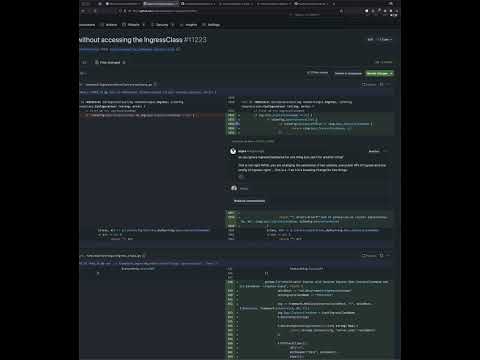Open the Projects repository tab
This screenshot has width=480, height=360.
(x=133, y=25)
